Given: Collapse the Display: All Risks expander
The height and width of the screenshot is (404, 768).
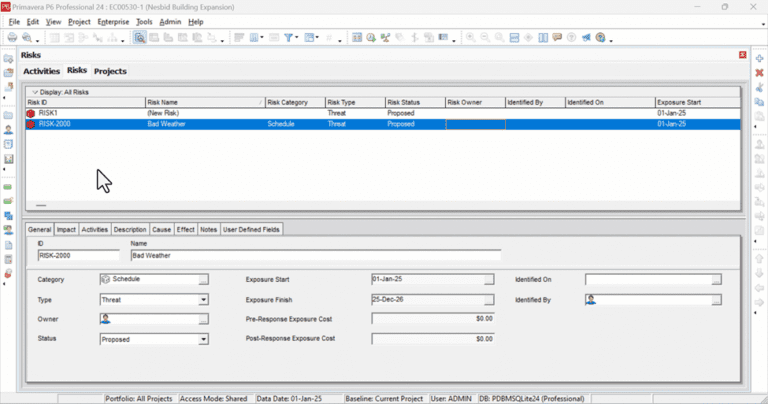Looking at the screenshot, I should [x=35, y=91].
